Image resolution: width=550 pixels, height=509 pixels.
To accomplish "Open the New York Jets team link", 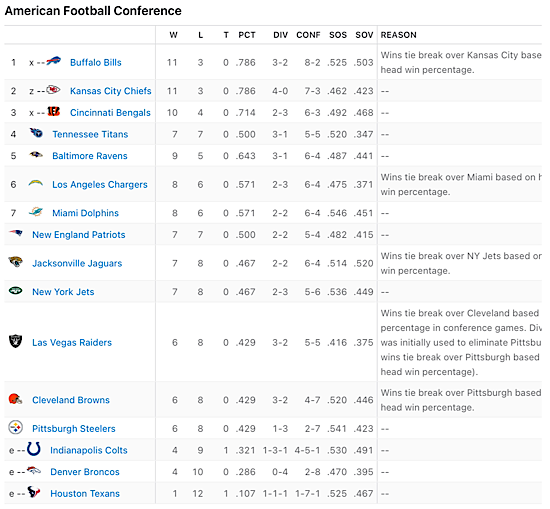I will pyautogui.click(x=63, y=292).
